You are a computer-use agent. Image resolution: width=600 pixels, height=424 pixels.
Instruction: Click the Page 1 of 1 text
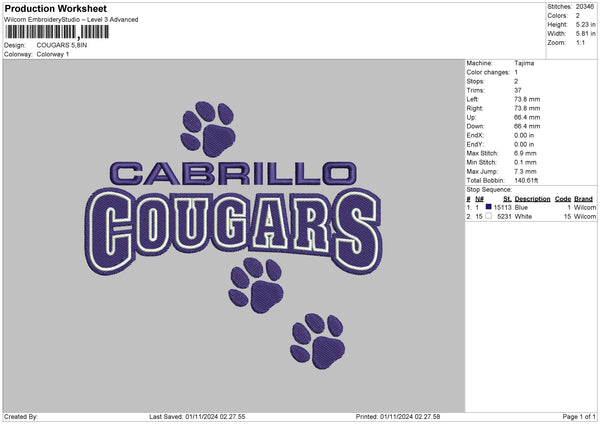point(579,417)
